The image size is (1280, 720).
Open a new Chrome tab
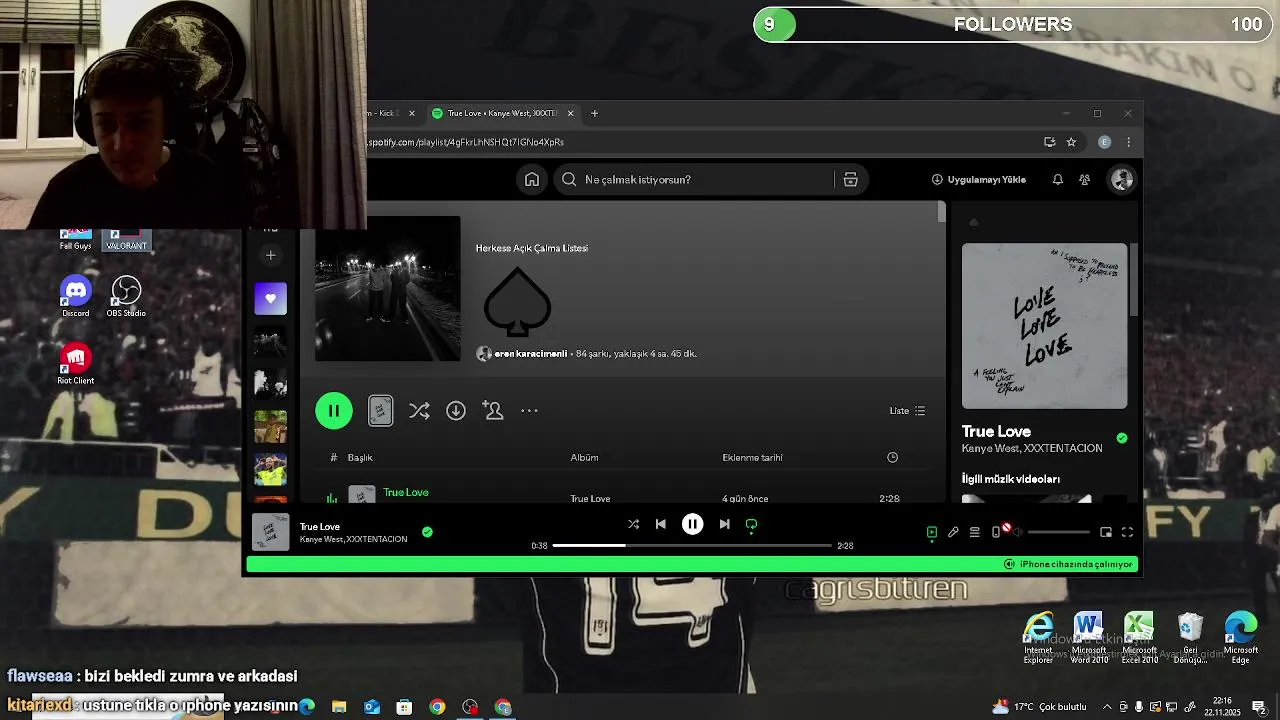tap(594, 113)
